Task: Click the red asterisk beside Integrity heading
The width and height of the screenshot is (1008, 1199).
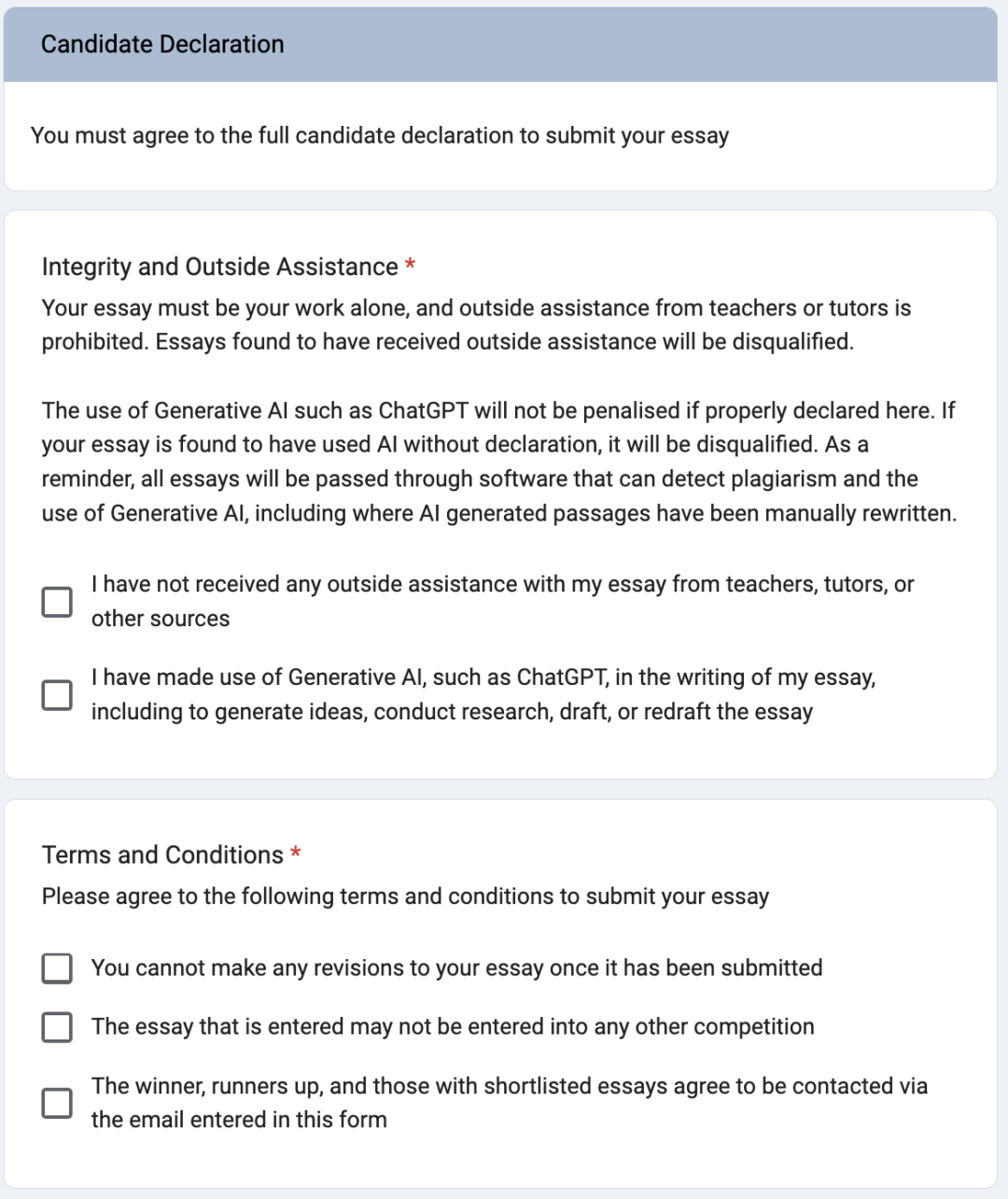Action: [410, 267]
